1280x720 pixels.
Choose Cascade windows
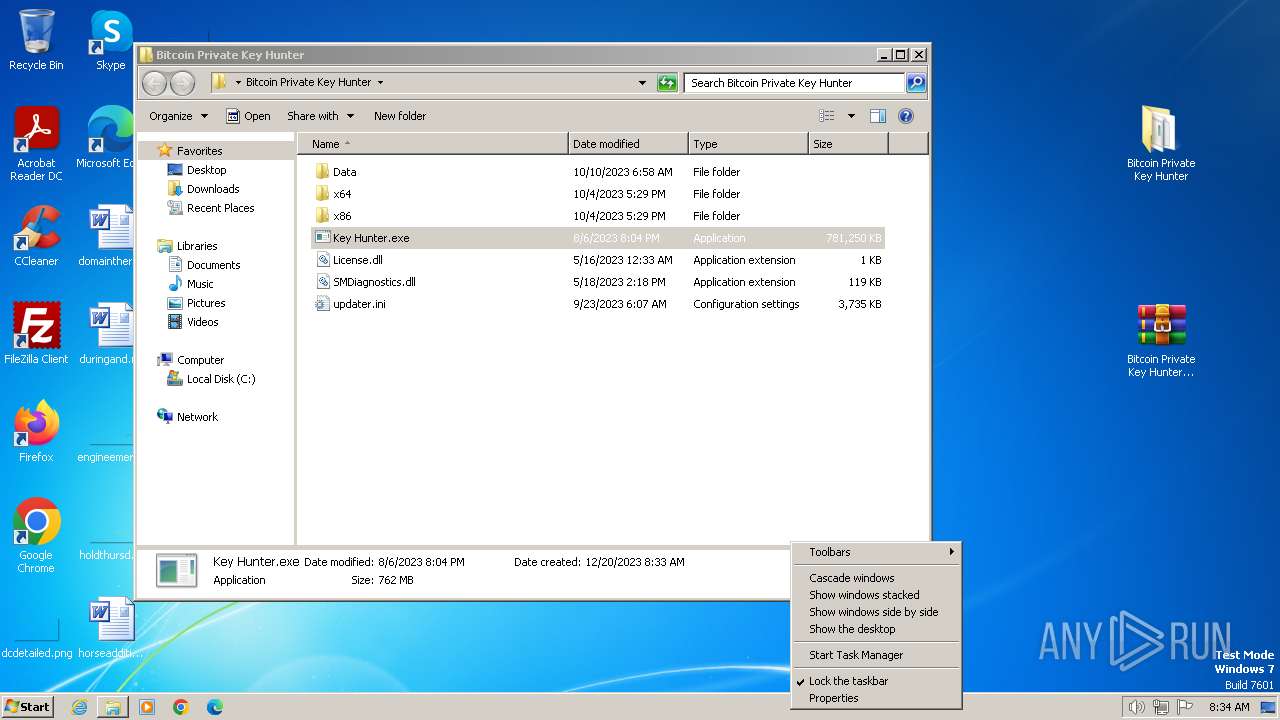coord(876,578)
